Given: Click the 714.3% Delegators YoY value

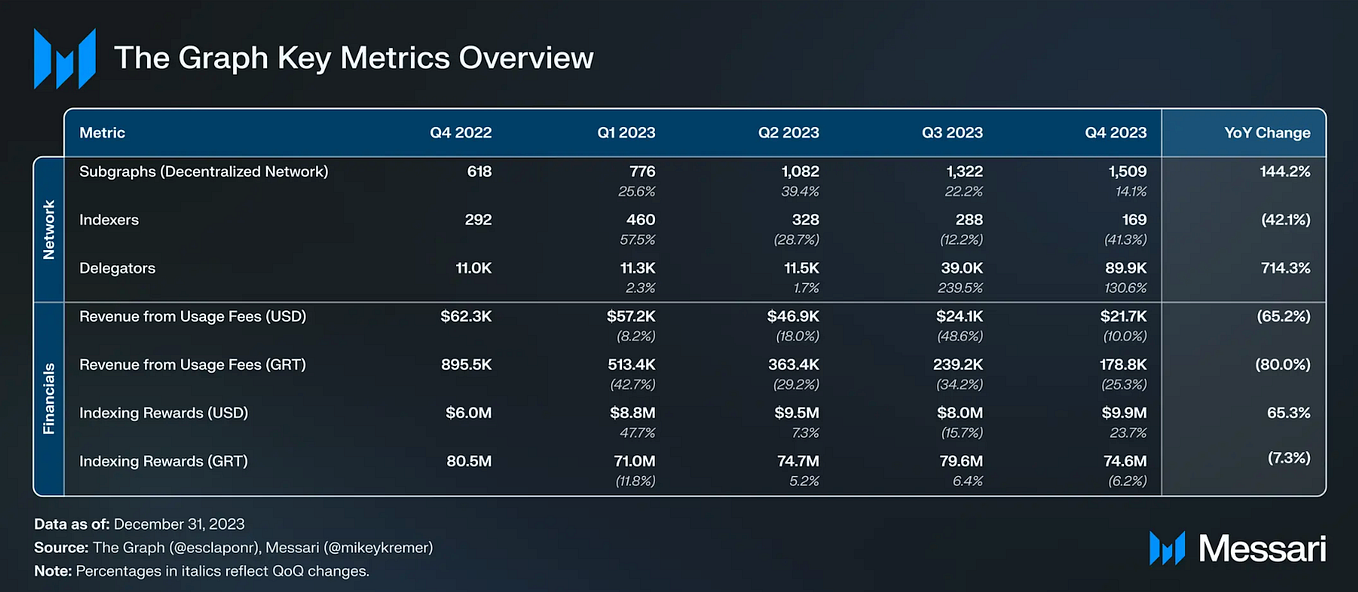Looking at the screenshot, I should (x=1285, y=268).
